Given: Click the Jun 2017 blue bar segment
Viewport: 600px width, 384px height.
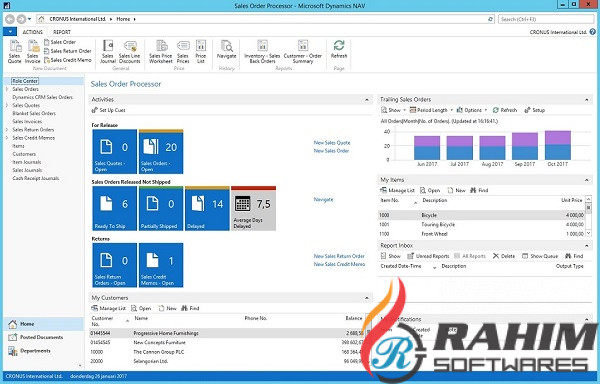Looking at the screenshot, I should [x=427, y=153].
